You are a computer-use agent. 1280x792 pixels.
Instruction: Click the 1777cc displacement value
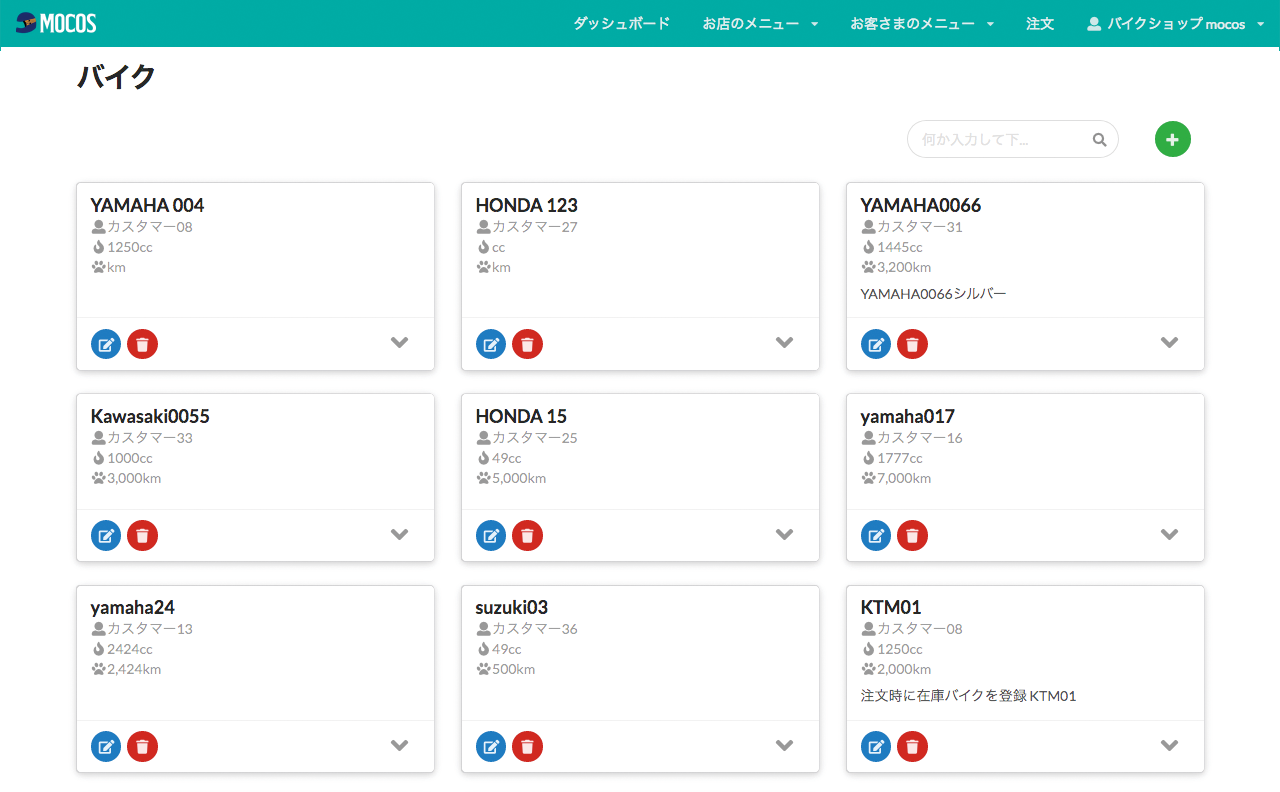pyautogui.click(x=900, y=458)
